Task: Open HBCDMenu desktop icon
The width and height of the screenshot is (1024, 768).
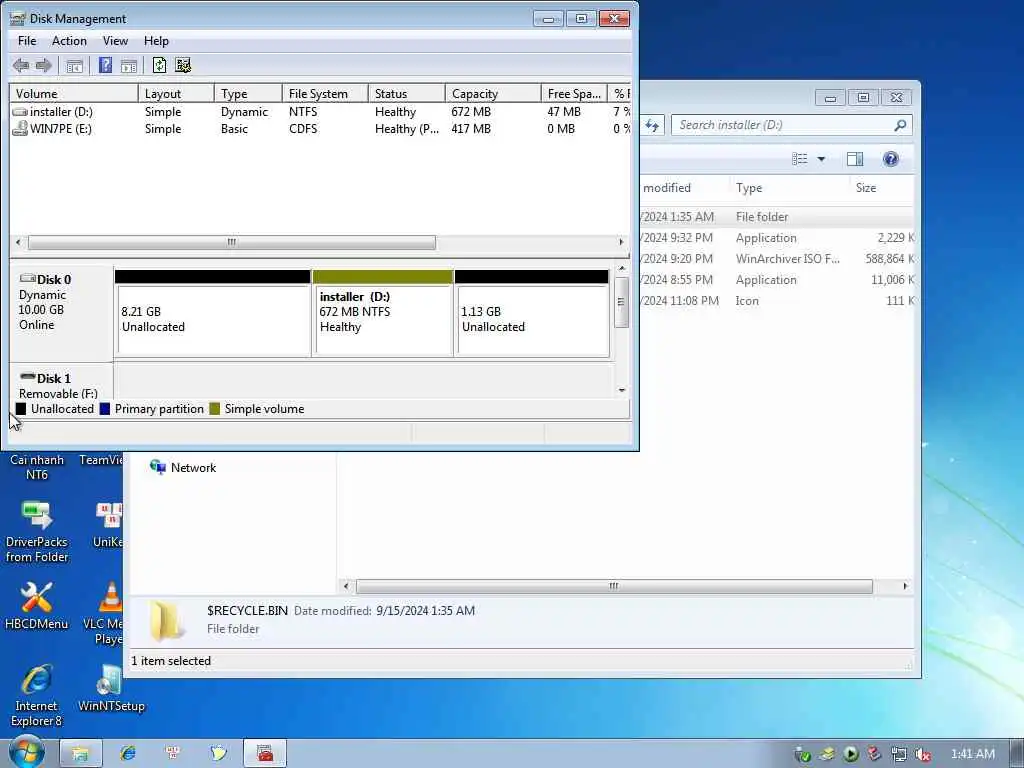Action: click(x=37, y=605)
